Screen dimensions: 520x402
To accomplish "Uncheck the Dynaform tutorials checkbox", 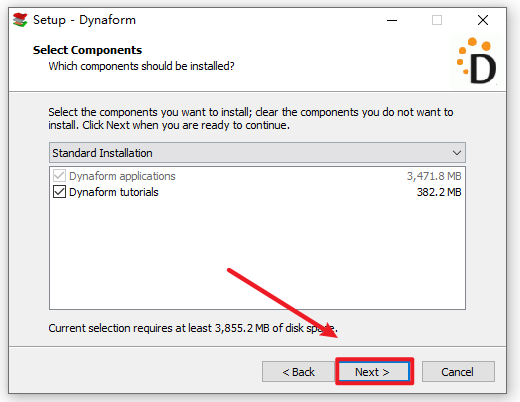I will coord(59,192).
